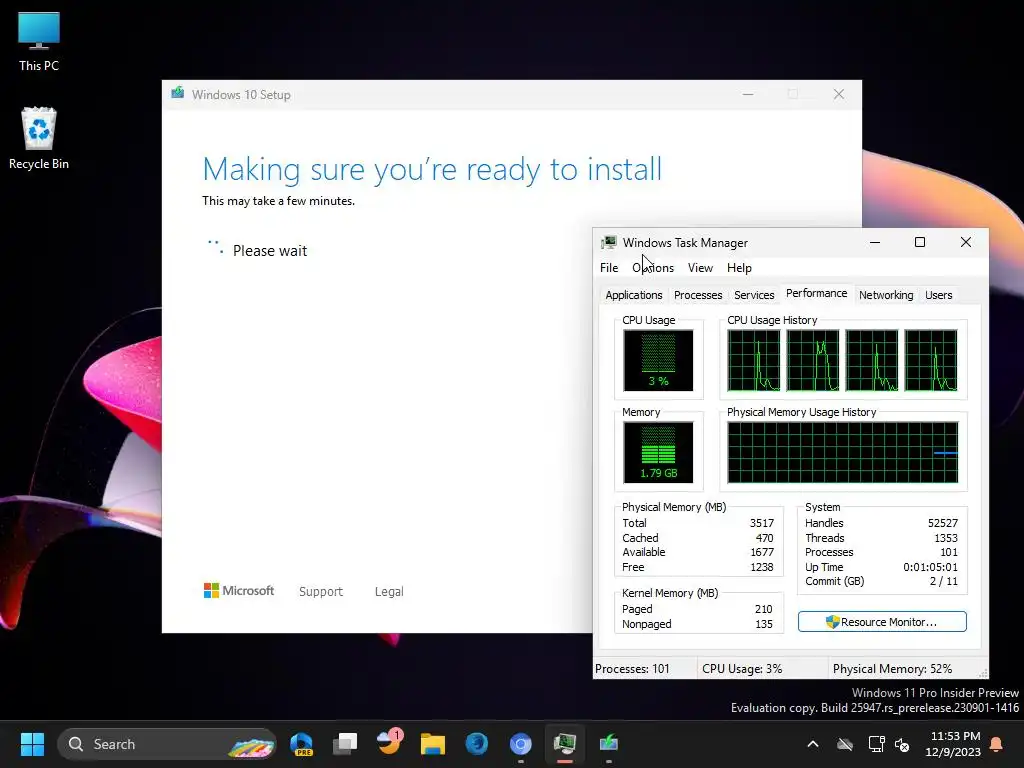Open Task View on taskbar
This screenshot has width=1024, height=768.
pos(345,744)
